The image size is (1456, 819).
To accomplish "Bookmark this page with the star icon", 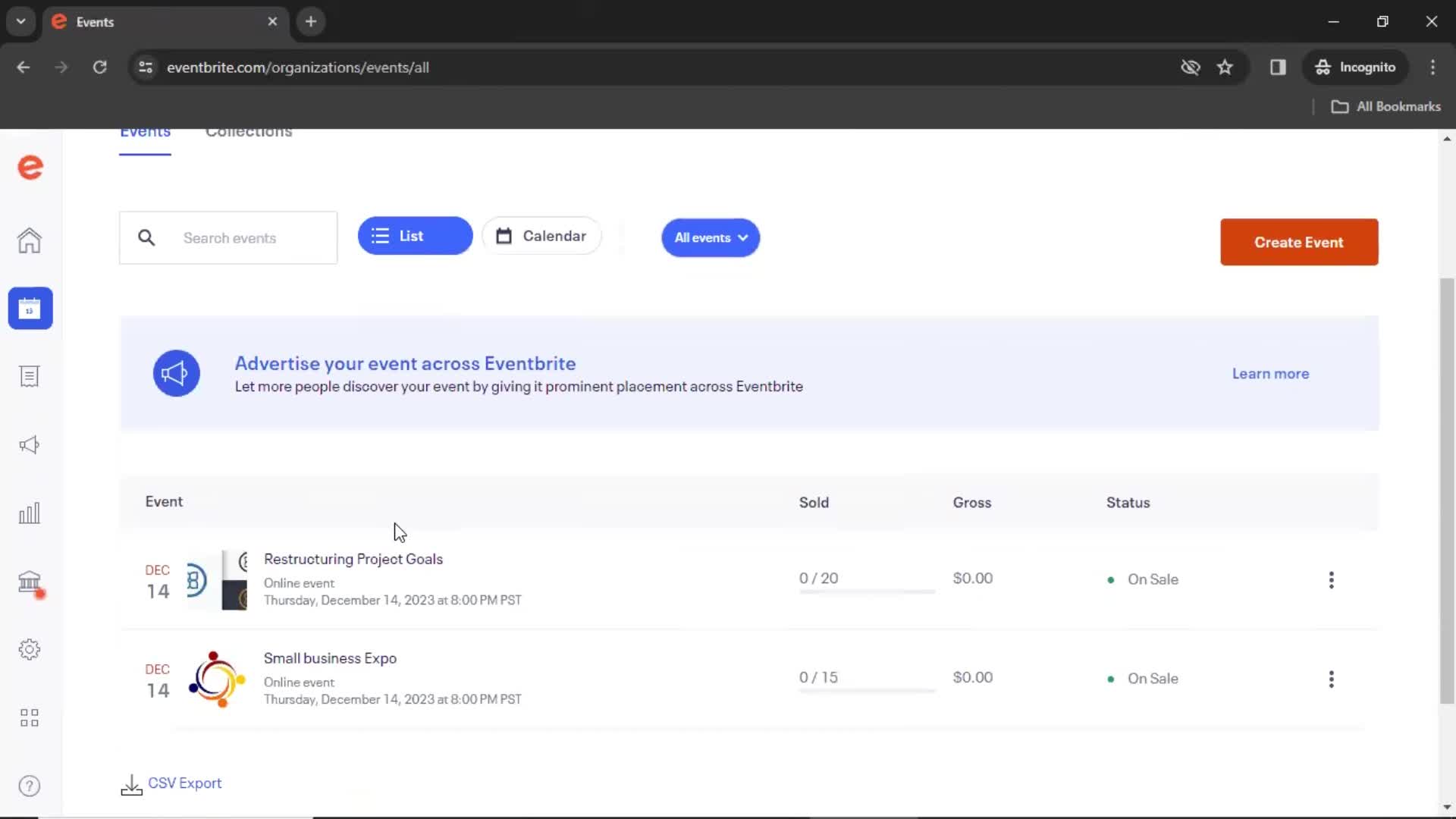I will click(x=1225, y=67).
